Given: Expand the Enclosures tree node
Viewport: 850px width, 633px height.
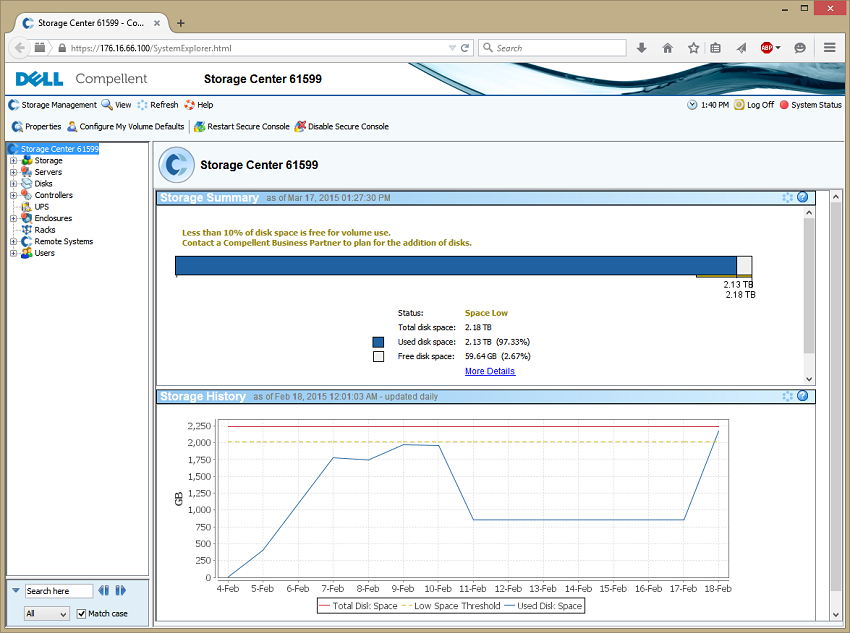Looking at the screenshot, I should tap(14, 218).
